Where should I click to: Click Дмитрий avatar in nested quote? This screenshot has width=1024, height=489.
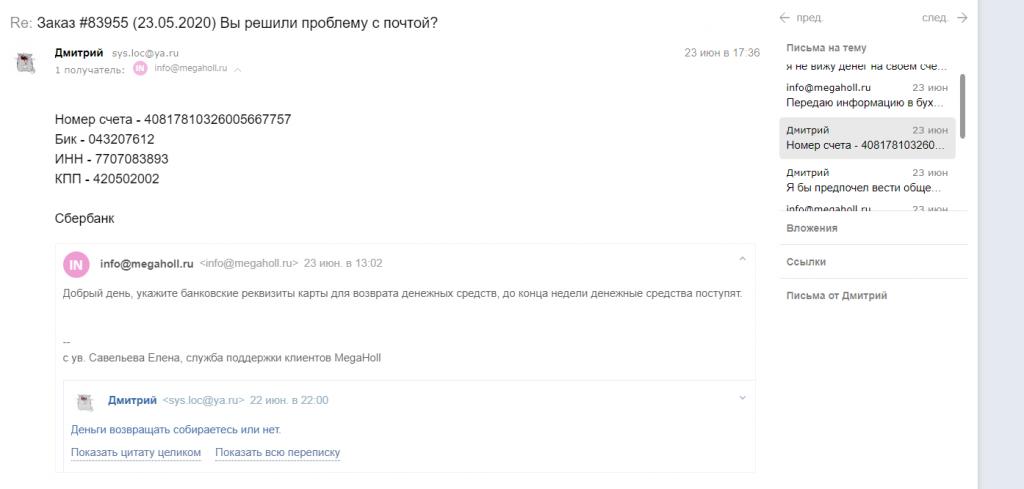pyautogui.click(x=85, y=402)
